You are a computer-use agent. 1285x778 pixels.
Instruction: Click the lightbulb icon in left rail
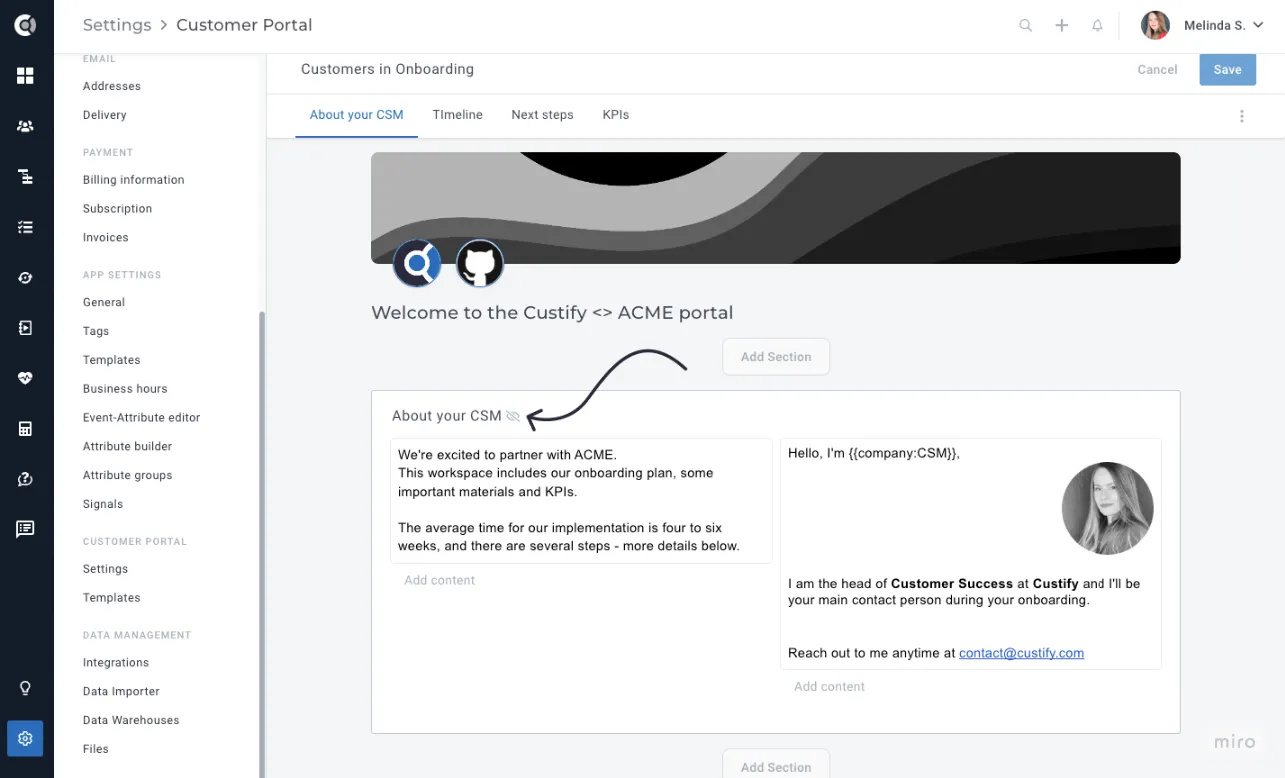click(x=25, y=688)
